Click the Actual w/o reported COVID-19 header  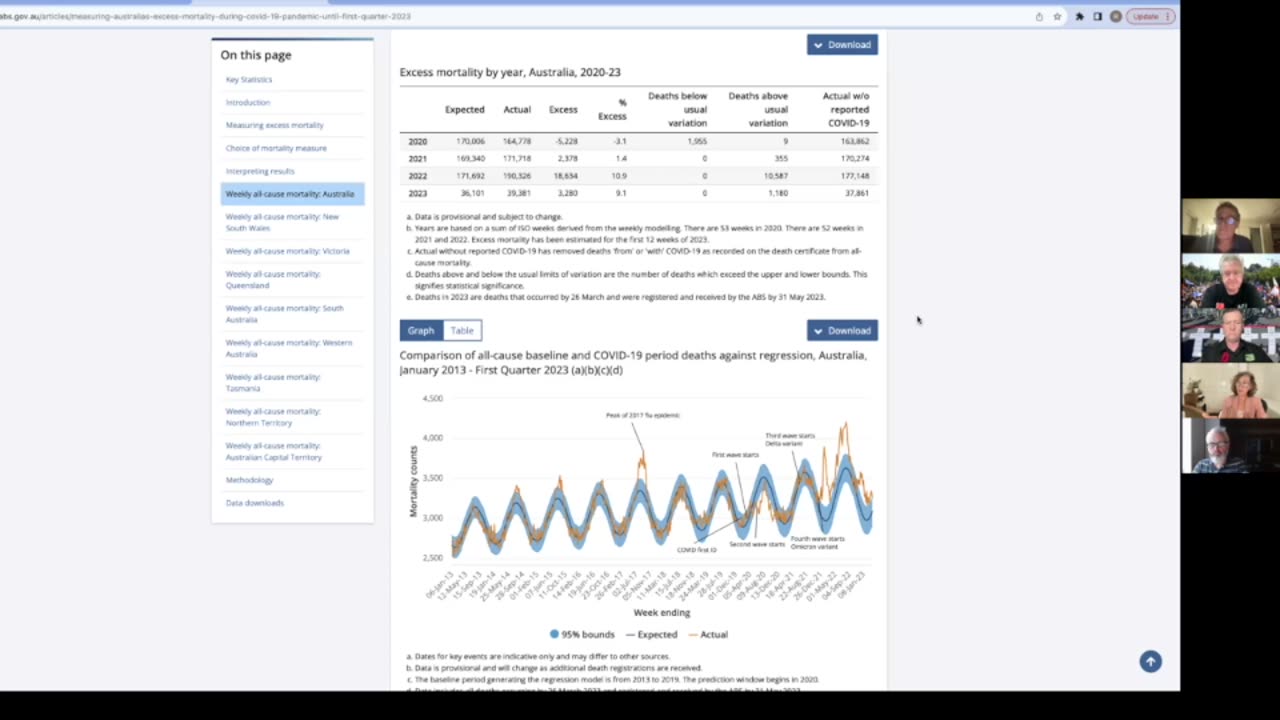pos(846,109)
